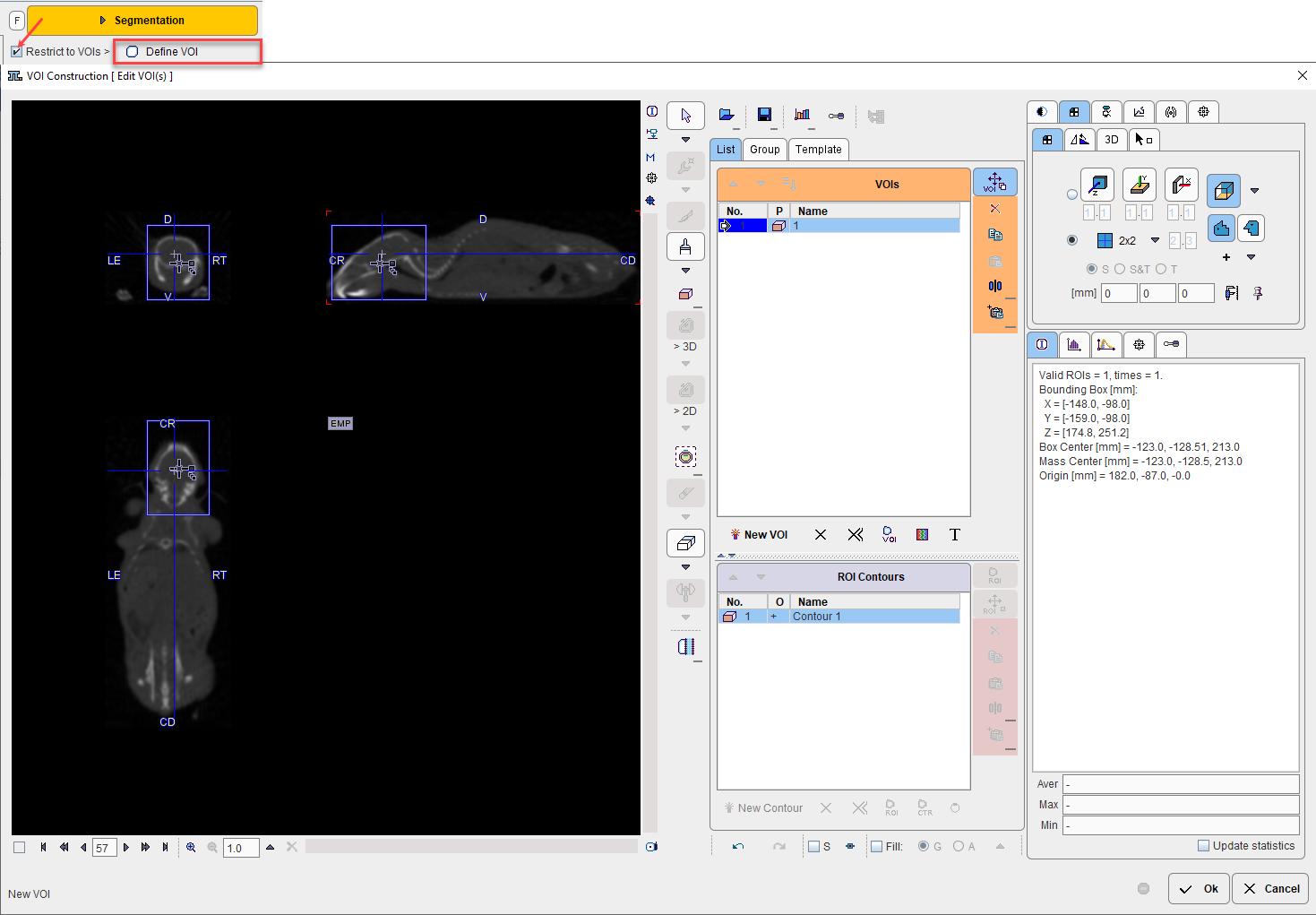The image size is (1316, 915).
Task: Toggle the Restrict to VOIs checkbox
Action: [17, 51]
